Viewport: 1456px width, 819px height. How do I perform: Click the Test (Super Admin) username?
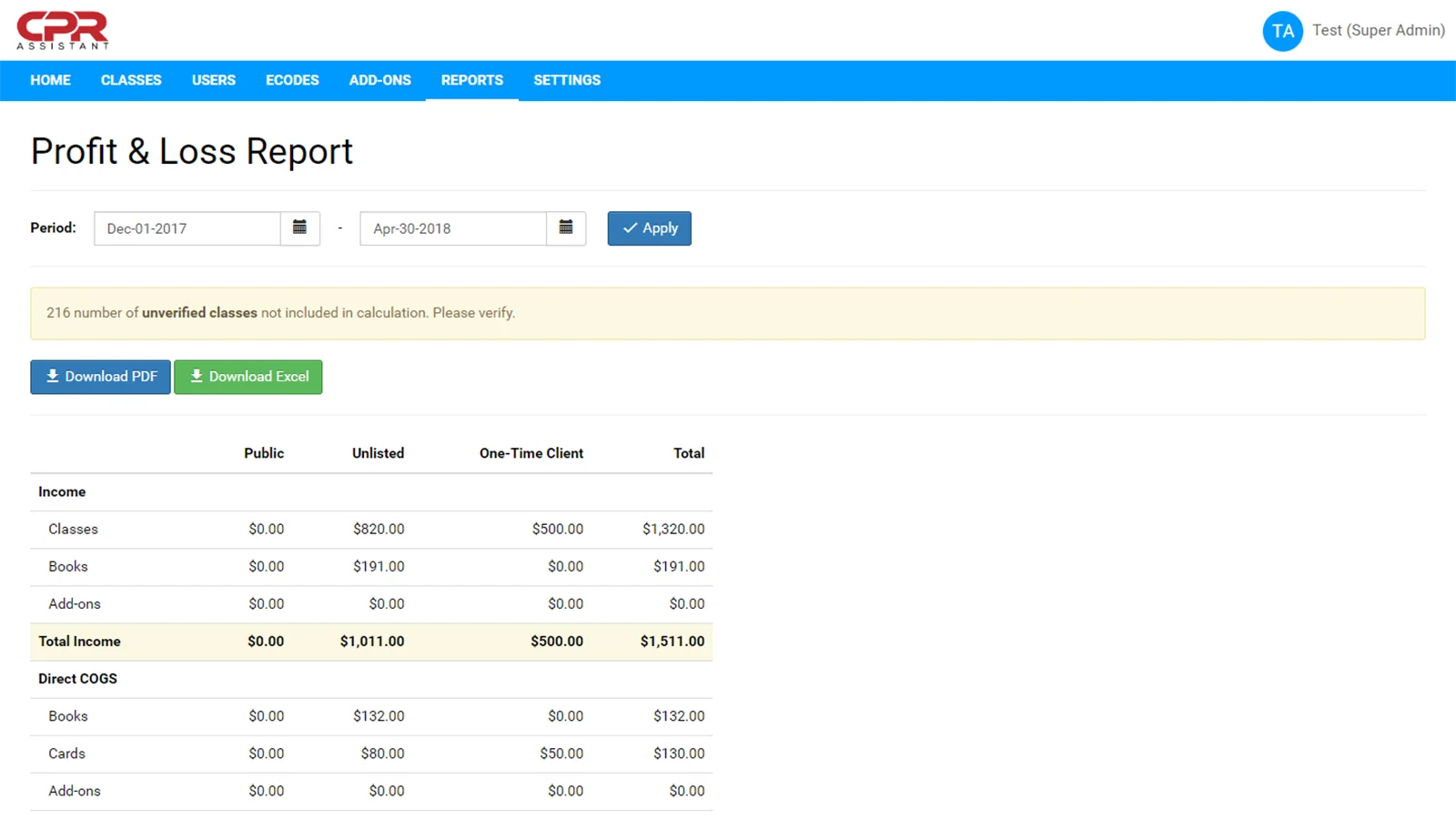(1378, 30)
